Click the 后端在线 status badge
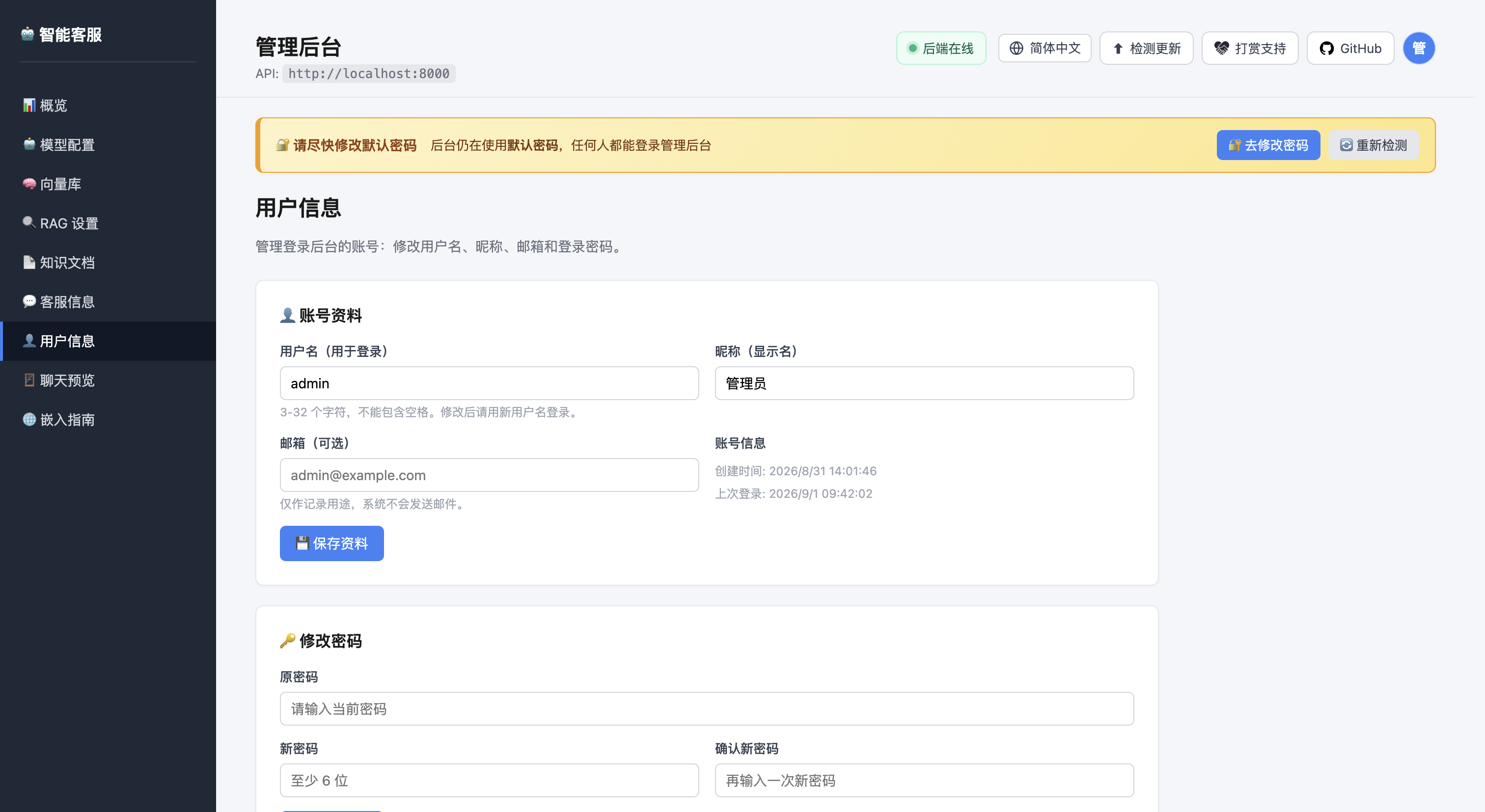1485x812 pixels. click(941, 49)
